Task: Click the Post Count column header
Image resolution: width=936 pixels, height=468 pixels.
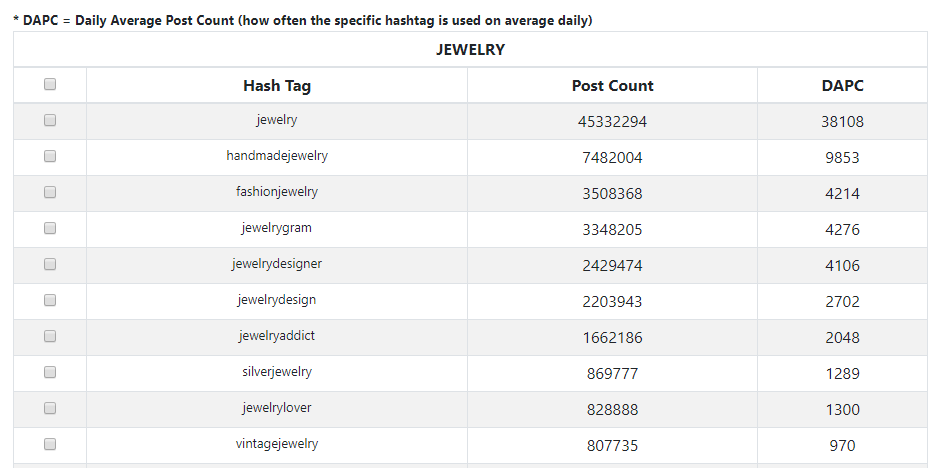Action: click(x=612, y=86)
